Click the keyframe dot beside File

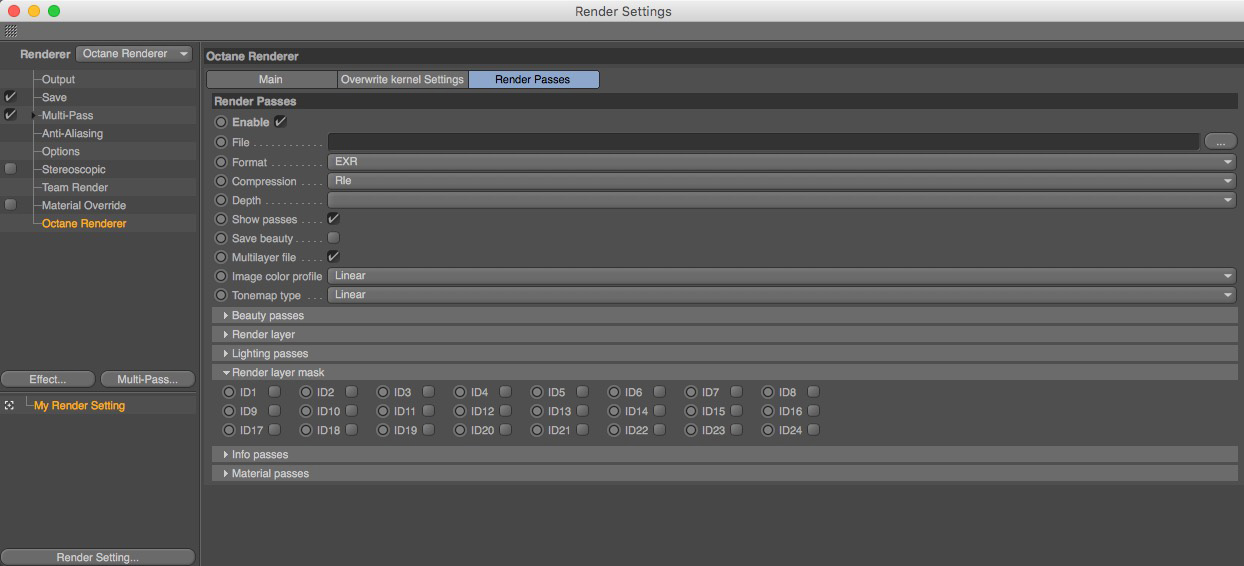[x=221, y=142]
